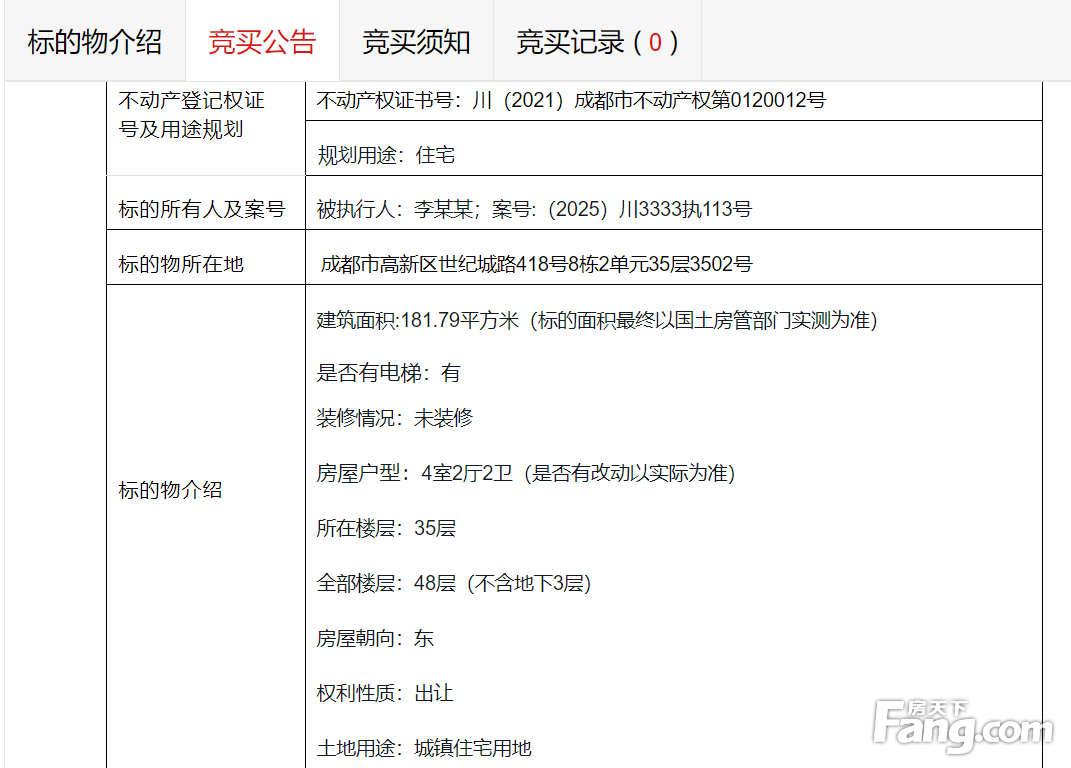Click the 建筑面积 181.79平方米 line

[x=596, y=320]
